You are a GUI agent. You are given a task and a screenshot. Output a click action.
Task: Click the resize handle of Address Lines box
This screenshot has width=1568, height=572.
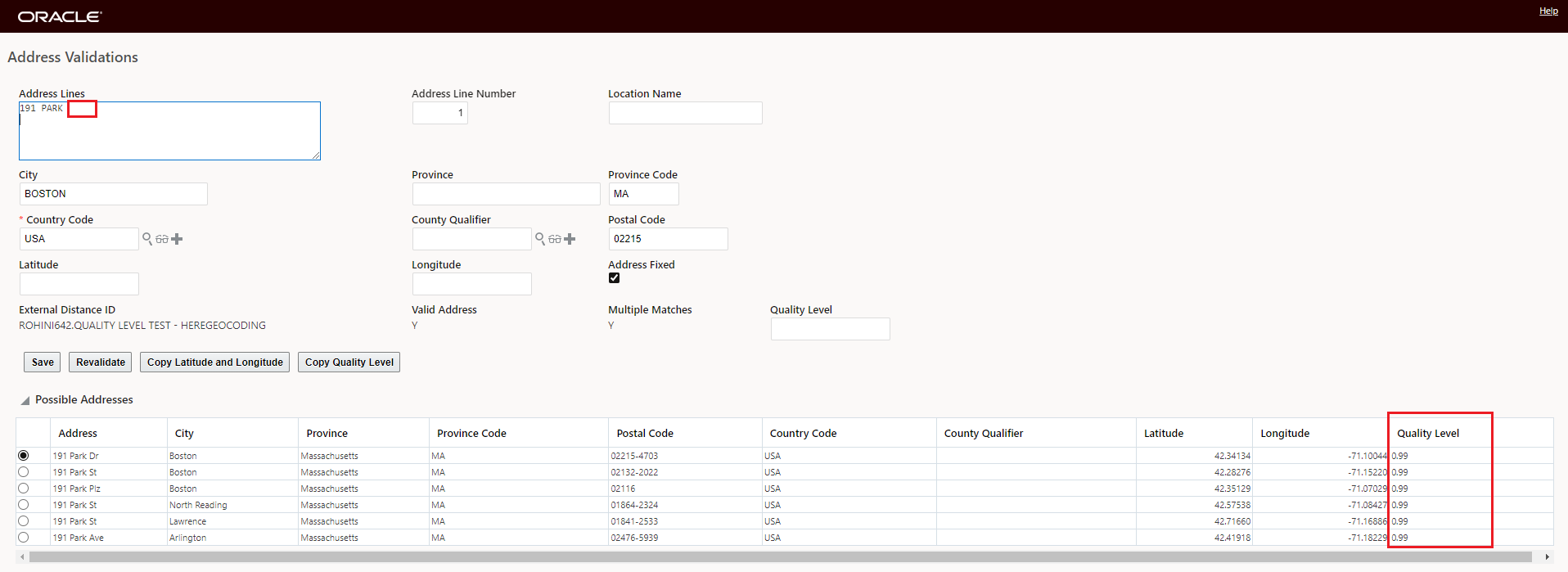(315, 155)
